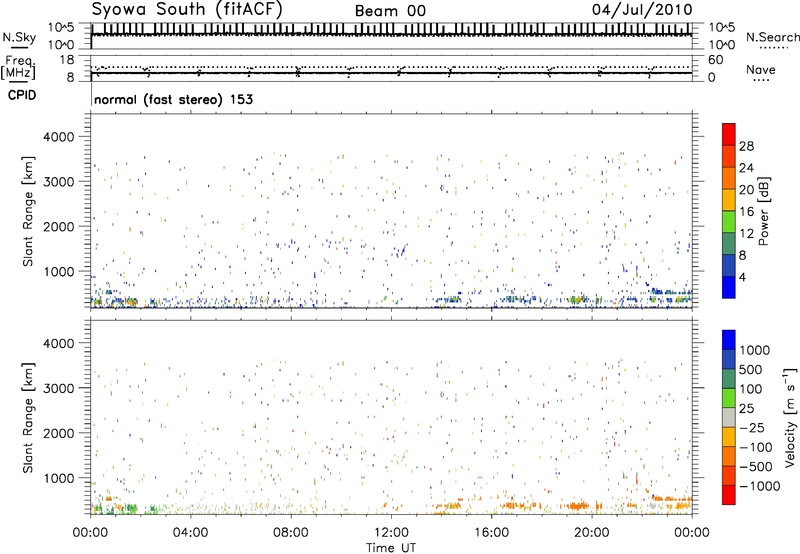Click the red segment of Power colorbar
The height and width of the screenshot is (554, 800).
point(729,134)
